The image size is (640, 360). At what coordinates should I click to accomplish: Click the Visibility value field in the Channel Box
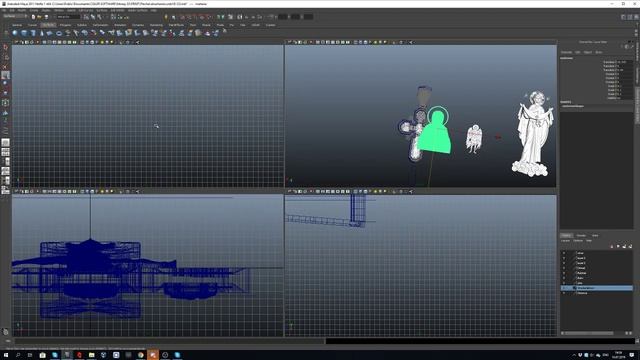624,98
